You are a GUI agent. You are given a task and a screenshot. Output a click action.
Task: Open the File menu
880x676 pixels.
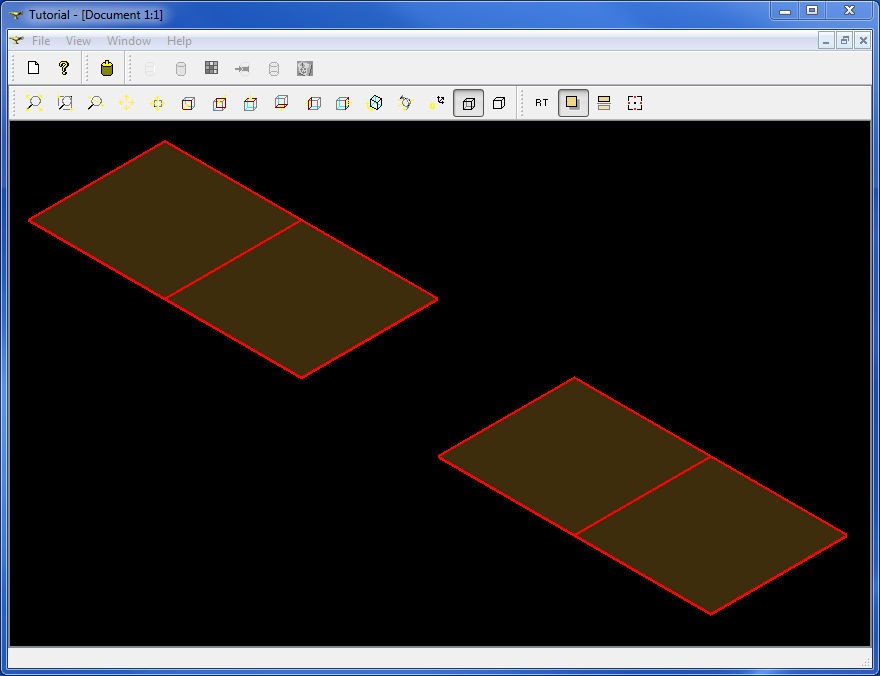[x=41, y=41]
